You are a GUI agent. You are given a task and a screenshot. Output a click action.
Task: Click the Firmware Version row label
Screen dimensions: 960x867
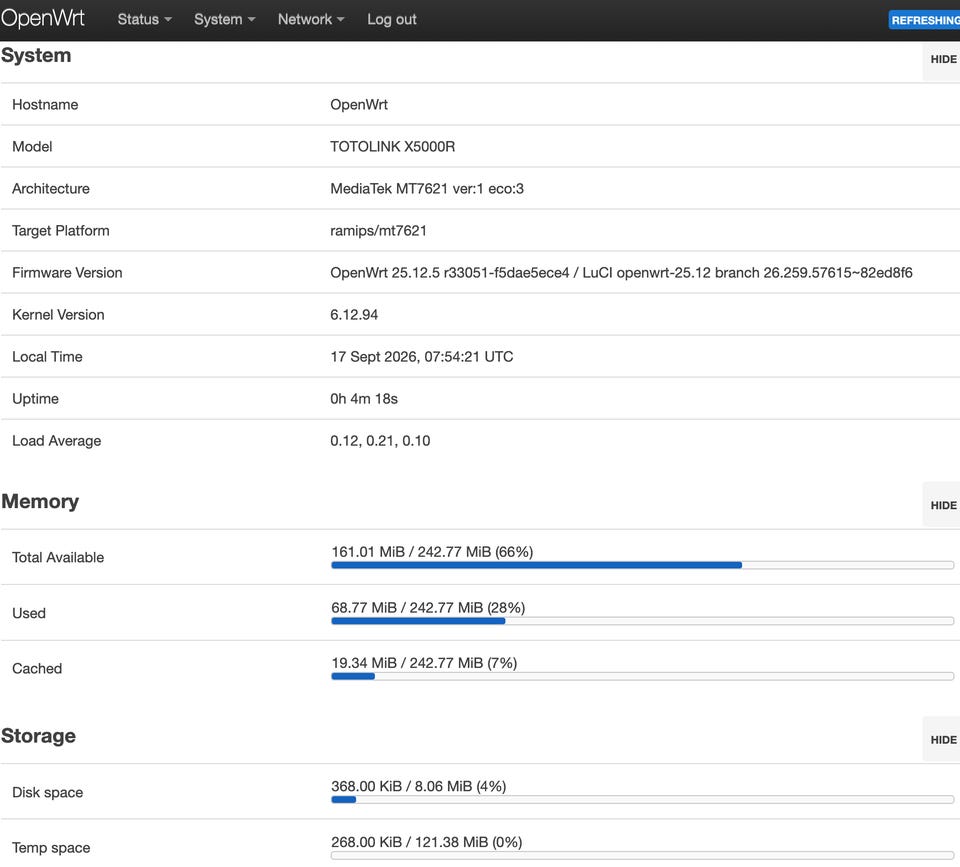click(67, 272)
